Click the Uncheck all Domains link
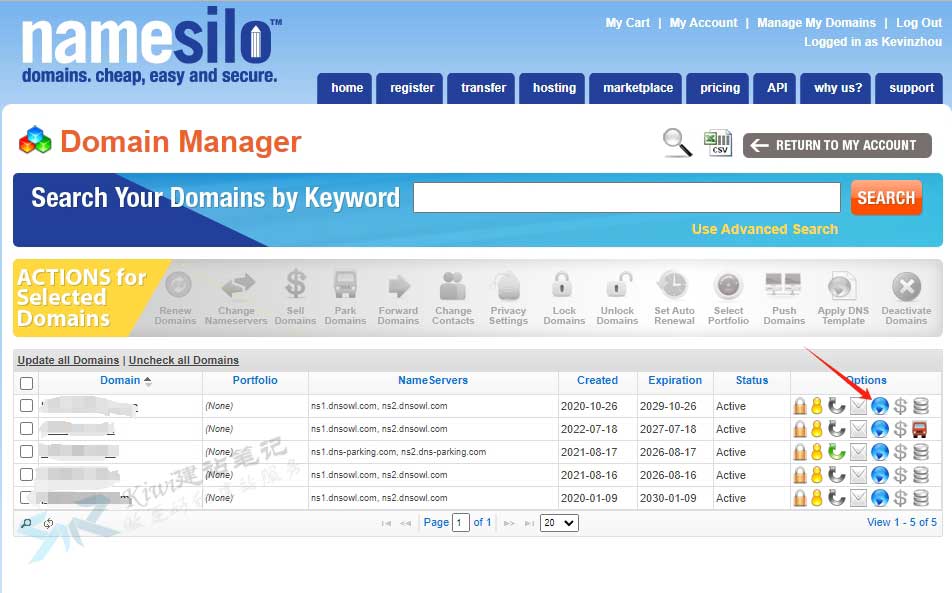952x593 pixels. tap(184, 360)
